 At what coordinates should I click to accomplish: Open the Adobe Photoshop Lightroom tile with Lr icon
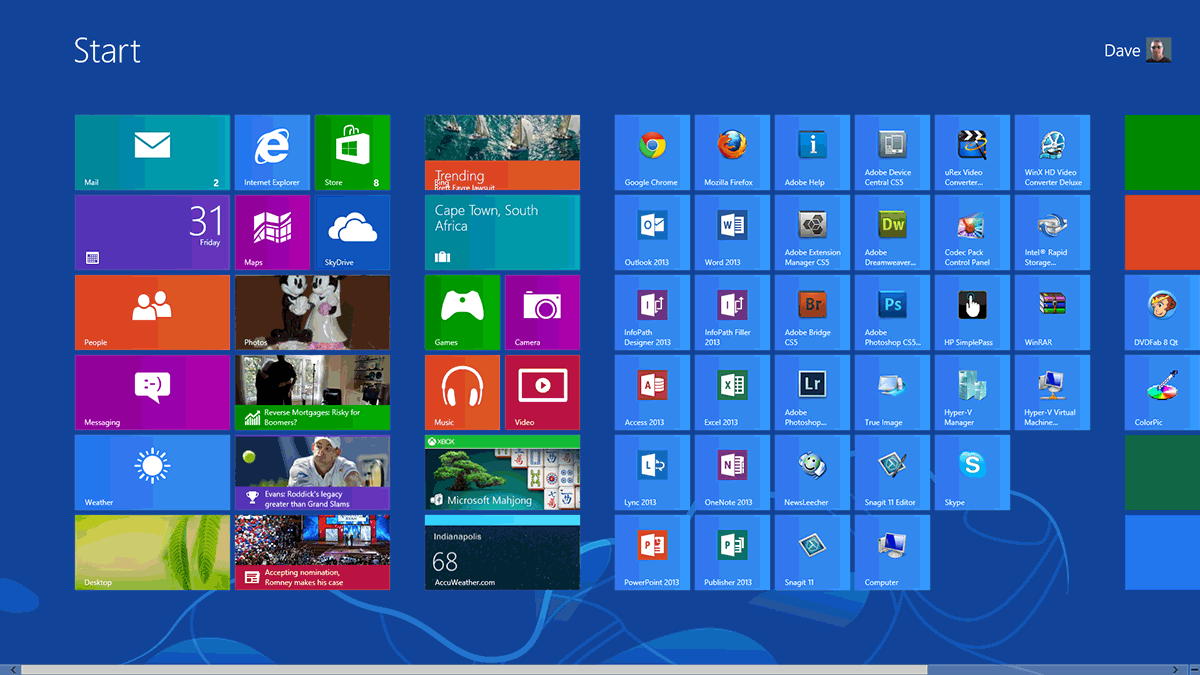pos(812,392)
